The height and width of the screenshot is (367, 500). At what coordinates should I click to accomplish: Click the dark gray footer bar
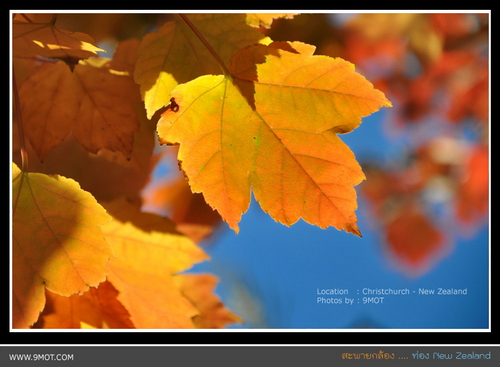pyautogui.click(x=250, y=357)
